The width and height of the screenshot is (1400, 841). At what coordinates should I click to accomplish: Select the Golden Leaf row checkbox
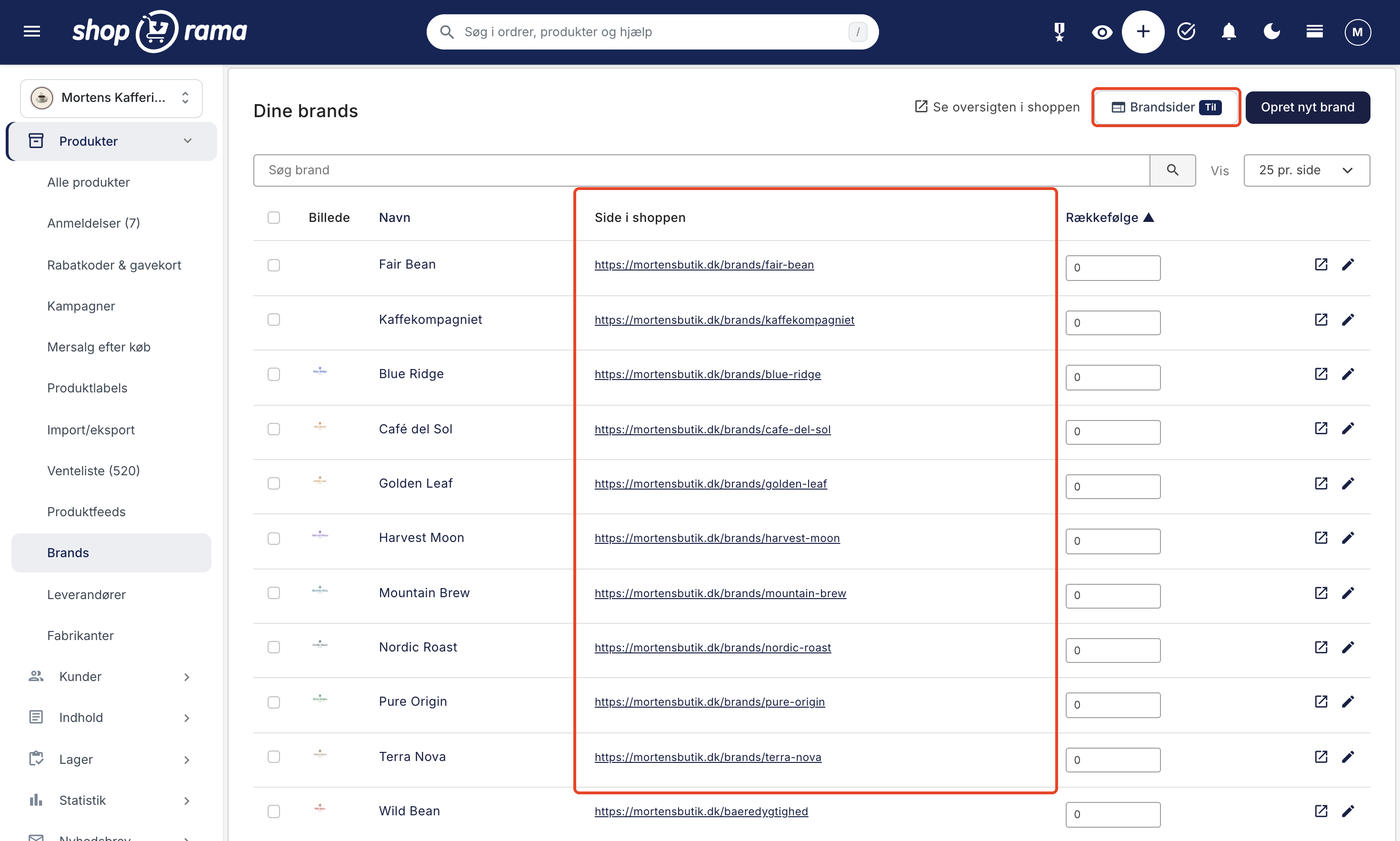point(274,484)
